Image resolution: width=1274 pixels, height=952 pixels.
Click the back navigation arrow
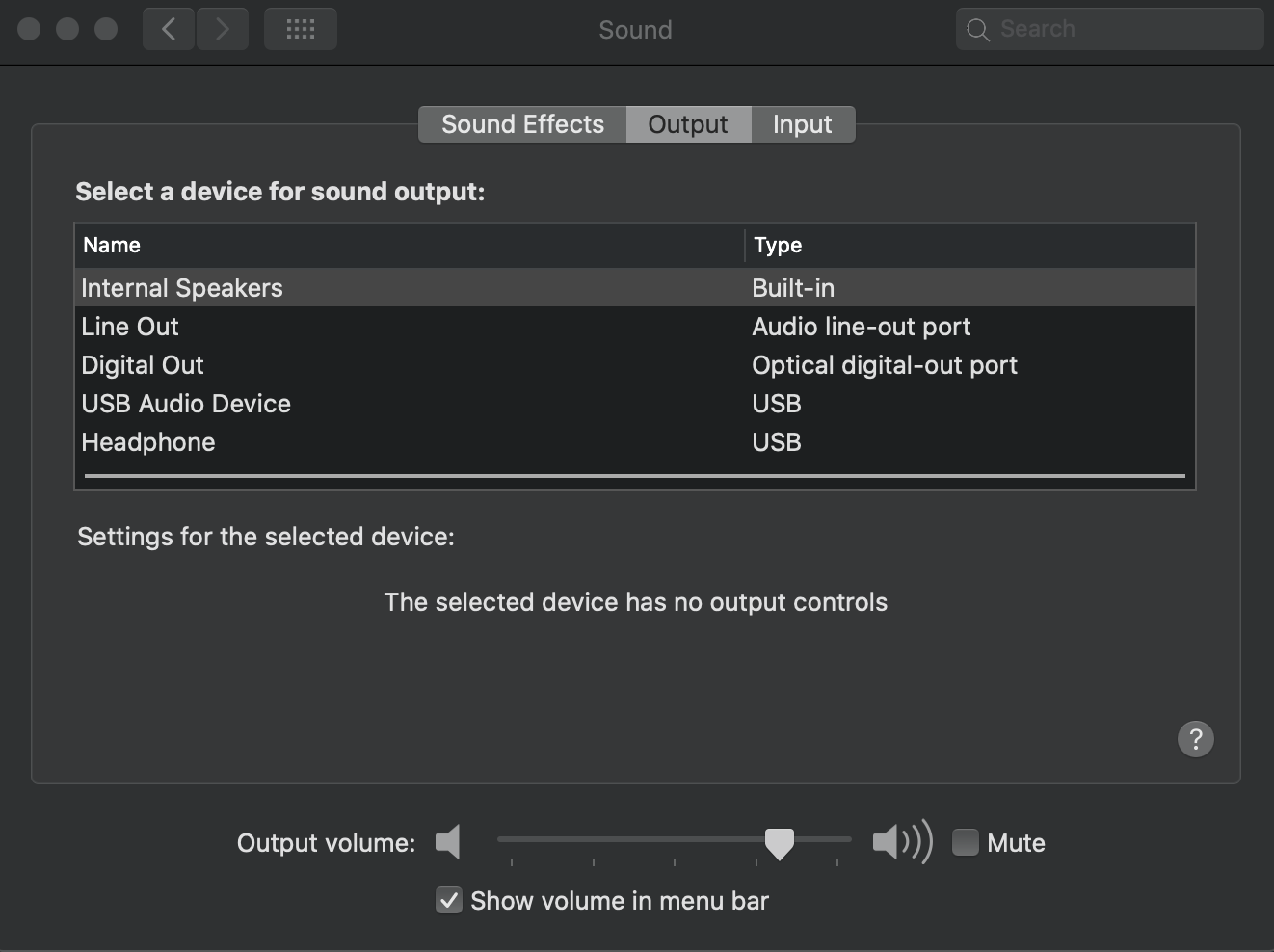click(x=169, y=29)
